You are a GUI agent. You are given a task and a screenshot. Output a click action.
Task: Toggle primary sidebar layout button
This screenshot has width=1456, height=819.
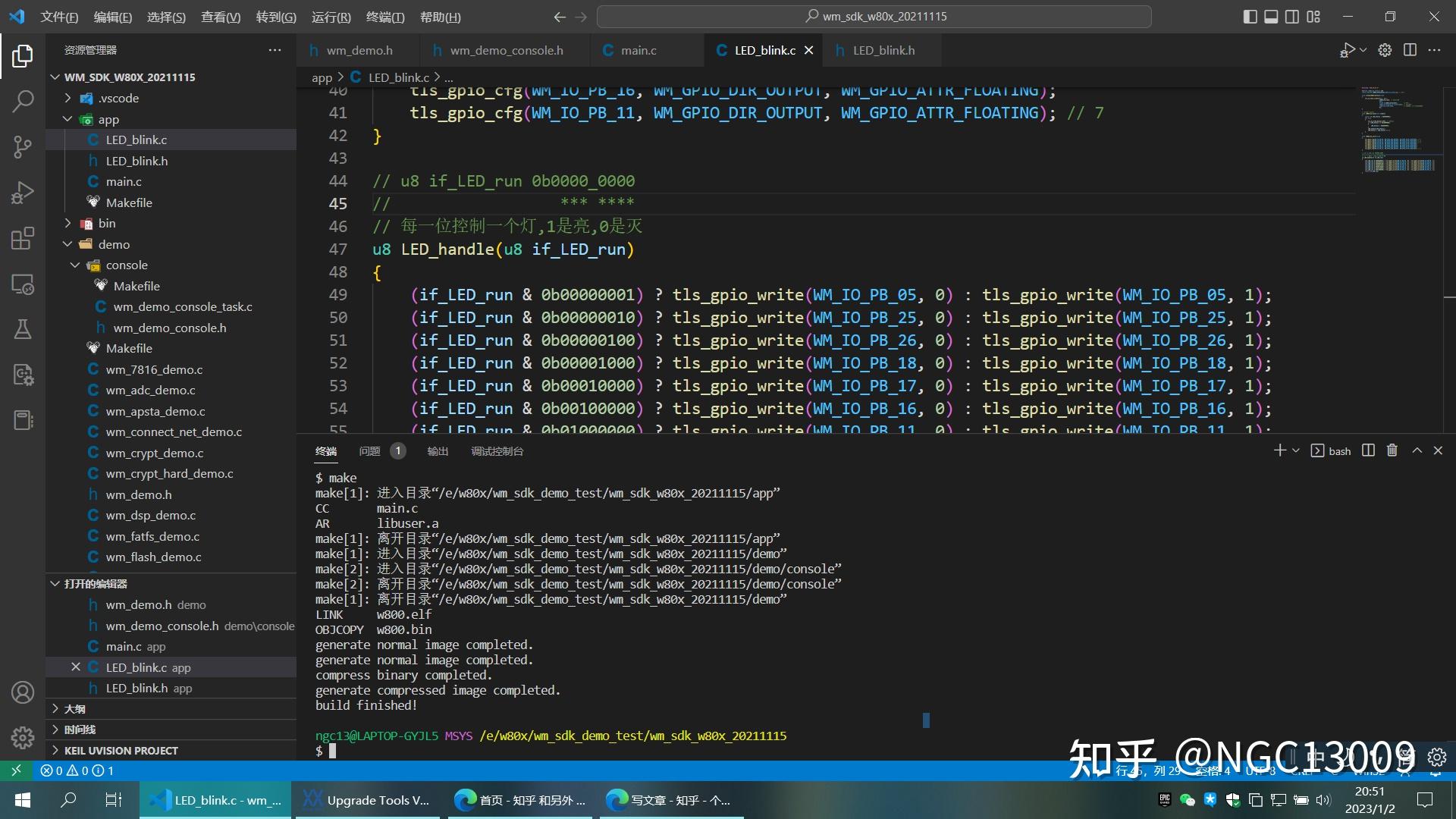click(1250, 17)
